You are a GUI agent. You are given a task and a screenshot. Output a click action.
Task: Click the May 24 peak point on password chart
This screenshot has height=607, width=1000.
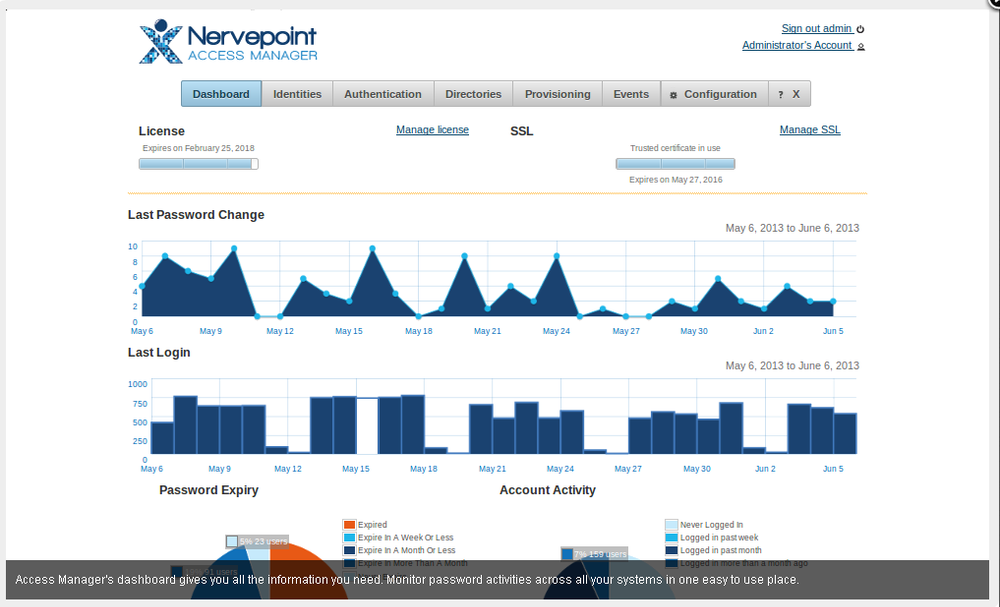point(557,256)
